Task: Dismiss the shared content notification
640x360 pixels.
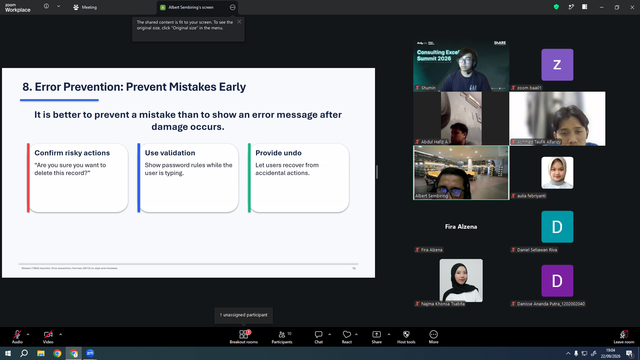Action: click(239, 22)
